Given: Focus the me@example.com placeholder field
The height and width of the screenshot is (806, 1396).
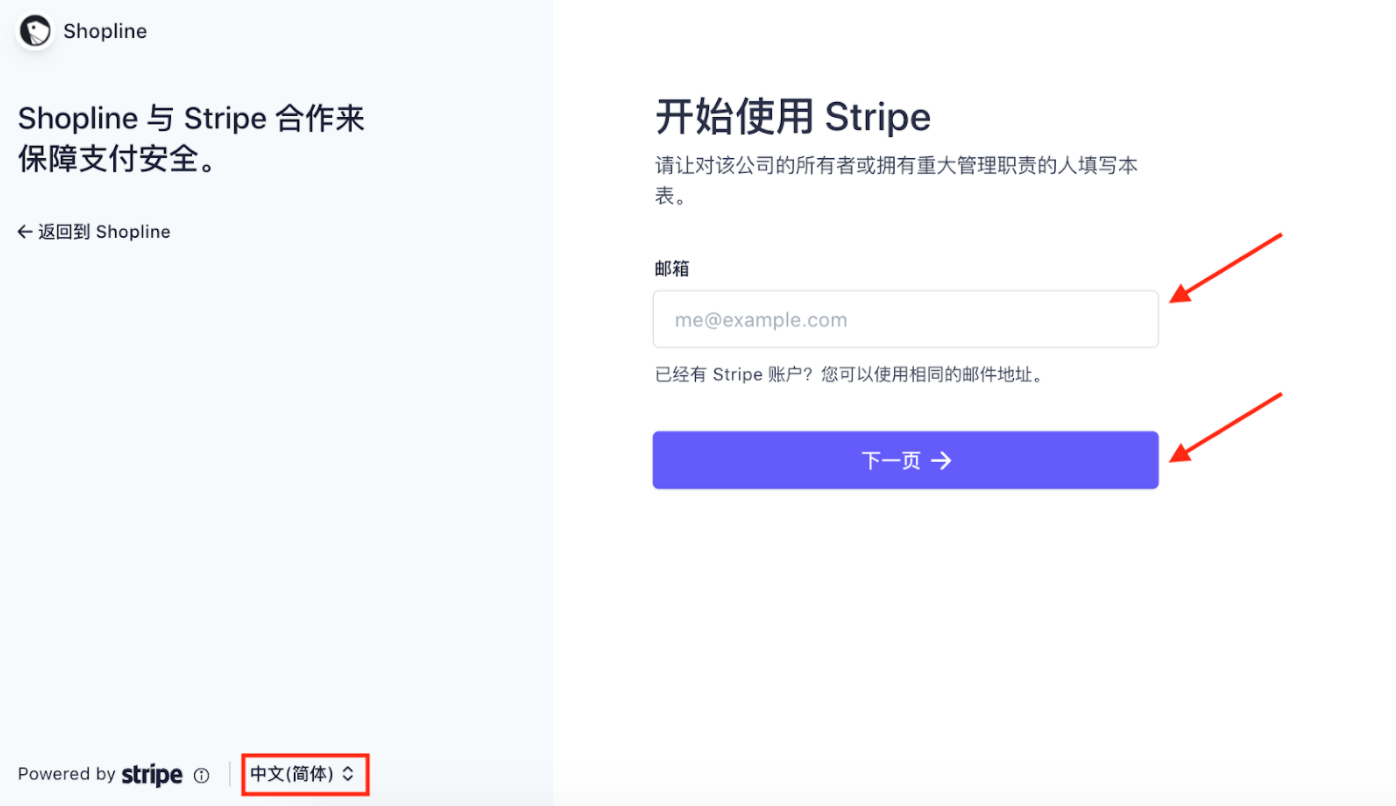Looking at the screenshot, I should (x=905, y=319).
